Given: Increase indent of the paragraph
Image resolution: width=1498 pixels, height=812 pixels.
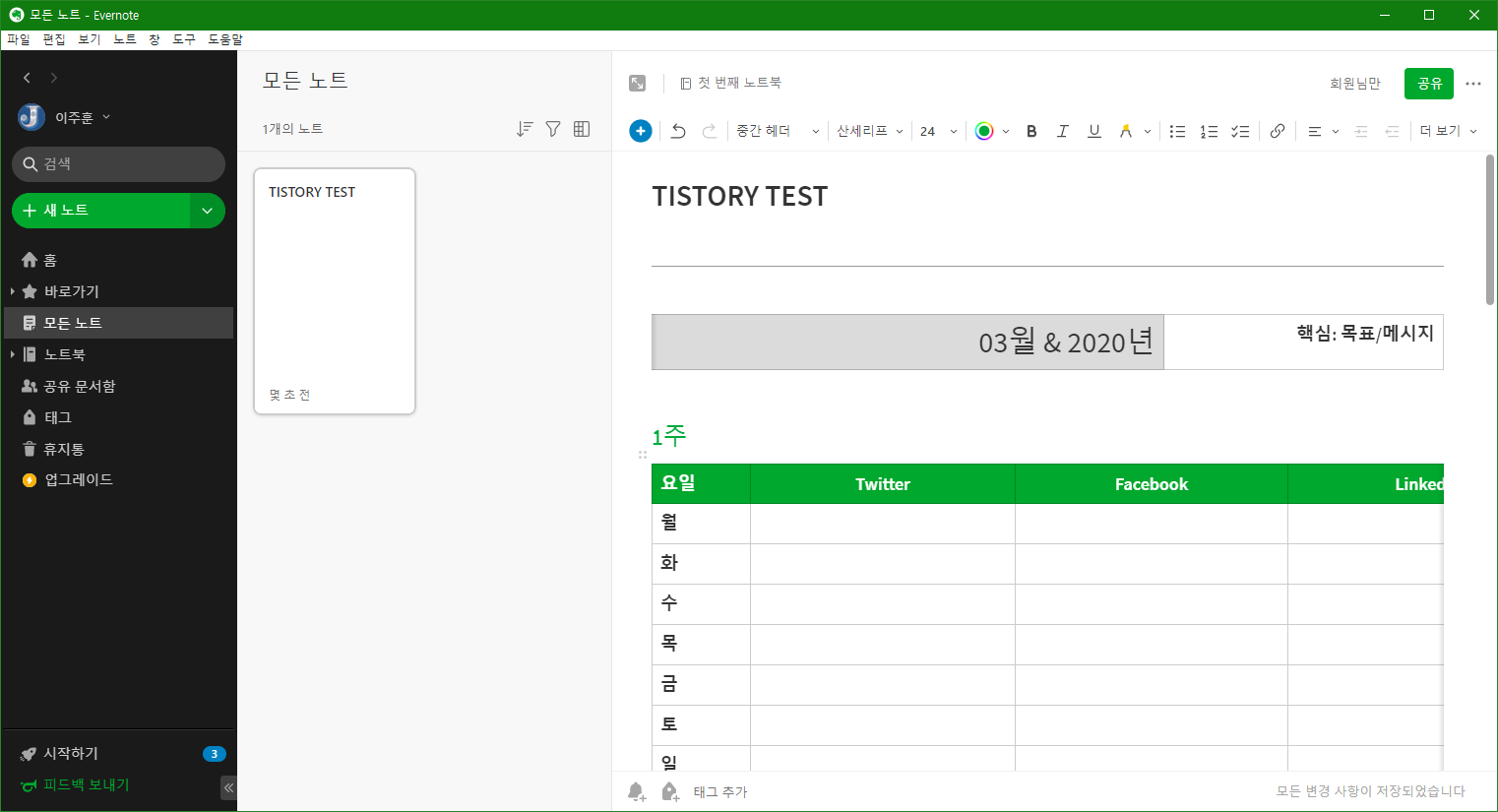Looking at the screenshot, I should point(1361,131).
